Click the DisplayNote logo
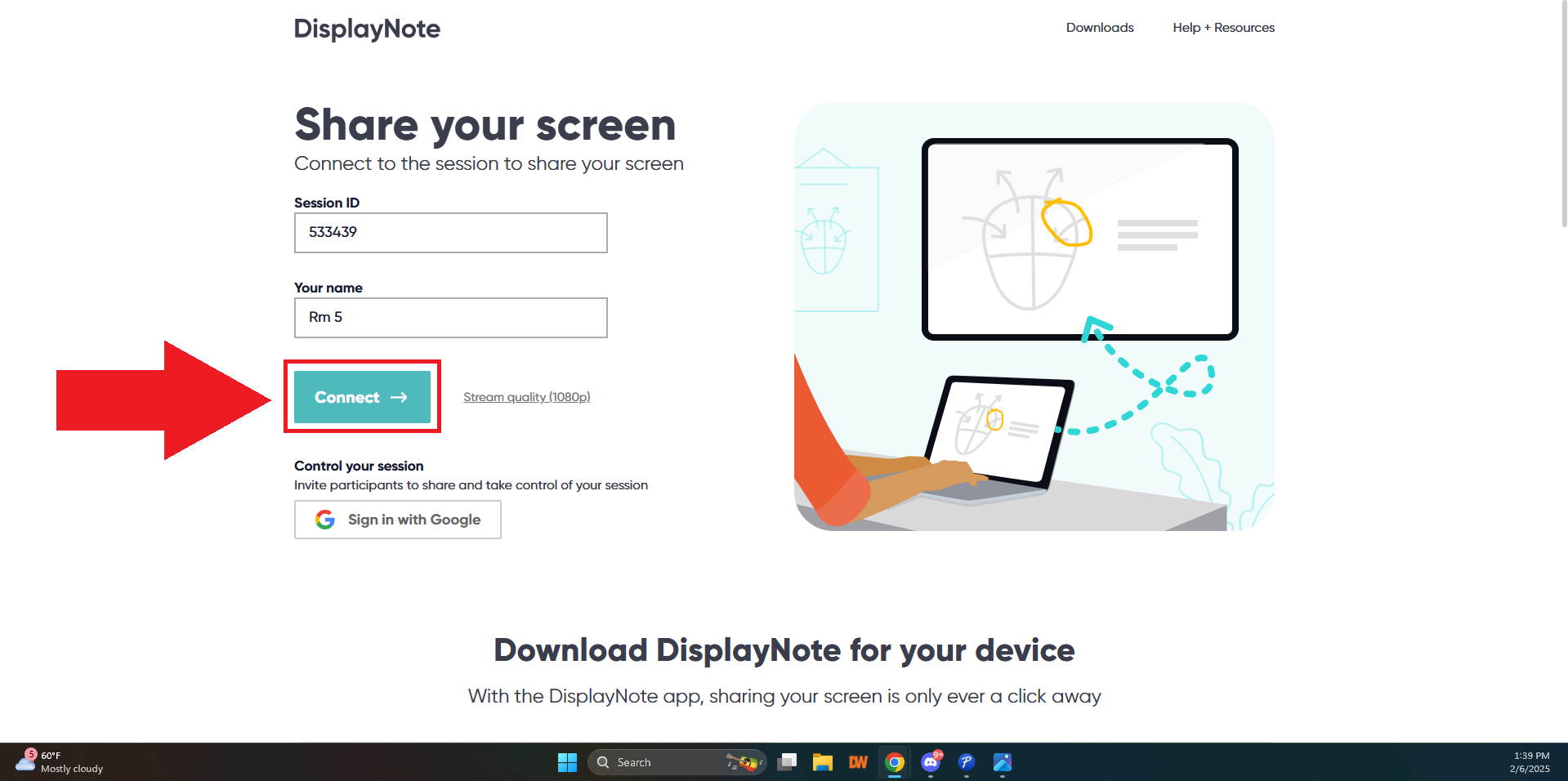The image size is (1568, 781). [x=367, y=29]
